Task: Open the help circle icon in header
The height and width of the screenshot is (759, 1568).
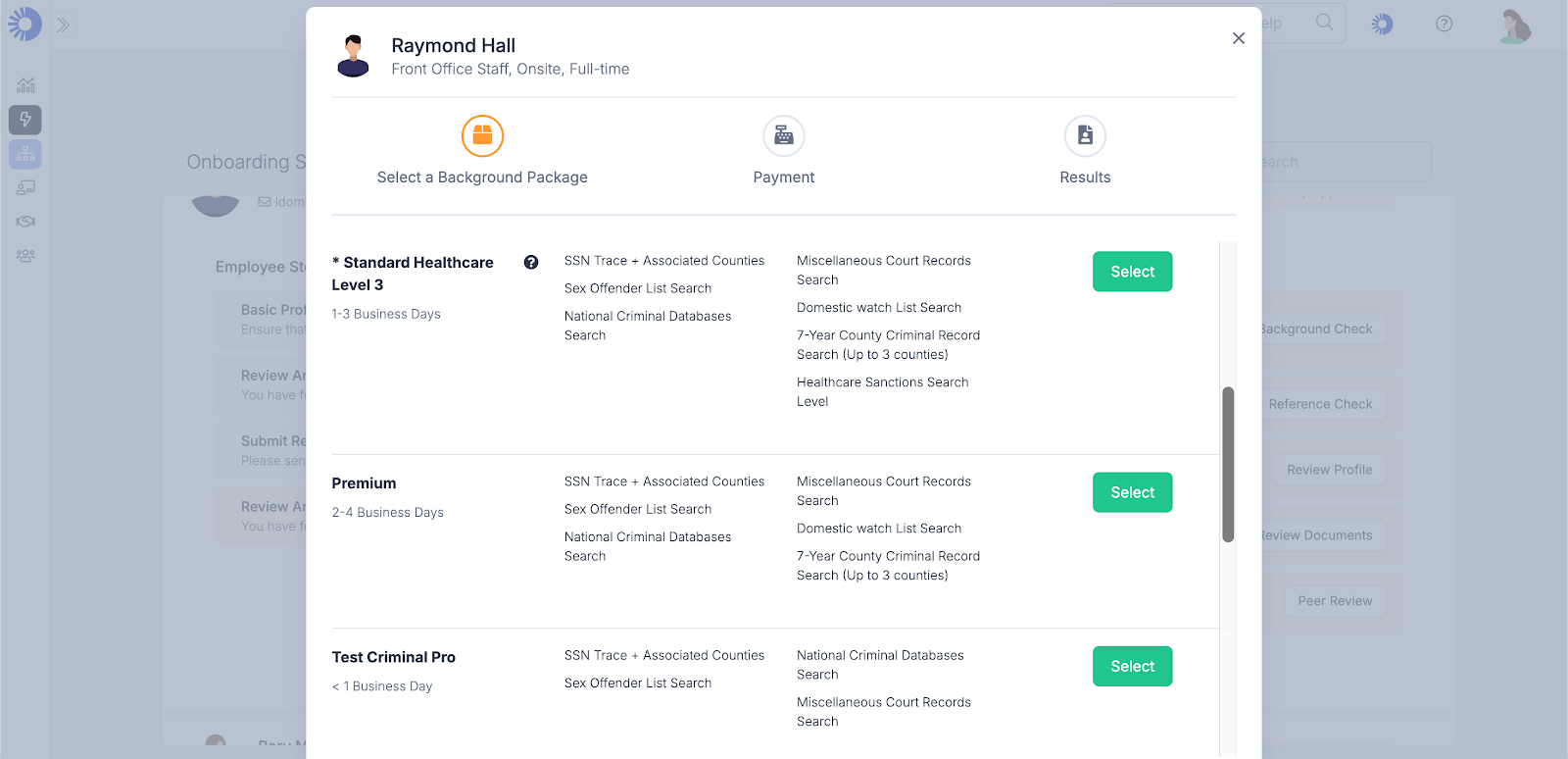Action: (x=1444, y=24)
